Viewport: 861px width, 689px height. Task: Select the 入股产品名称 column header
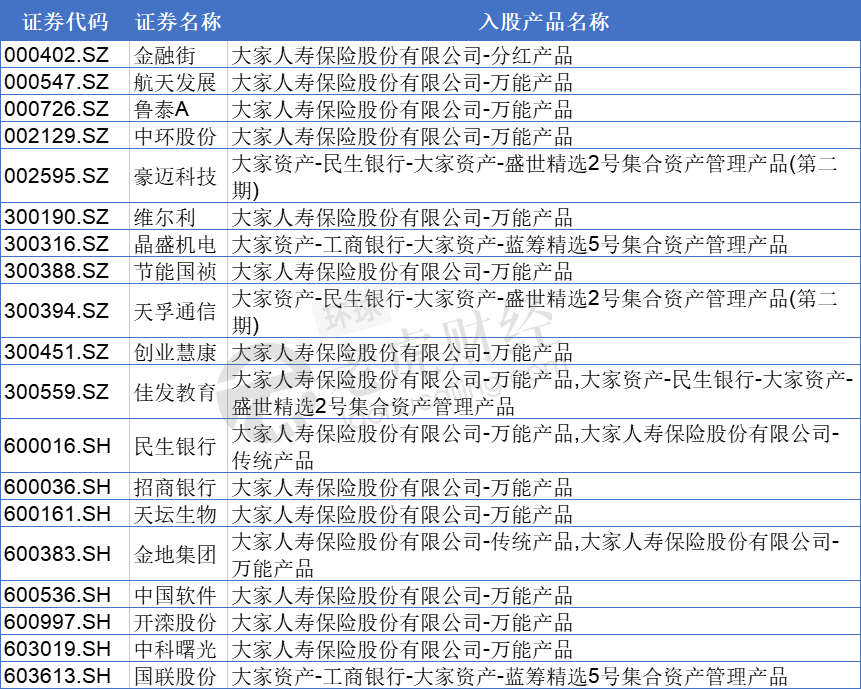coord(544,22)
